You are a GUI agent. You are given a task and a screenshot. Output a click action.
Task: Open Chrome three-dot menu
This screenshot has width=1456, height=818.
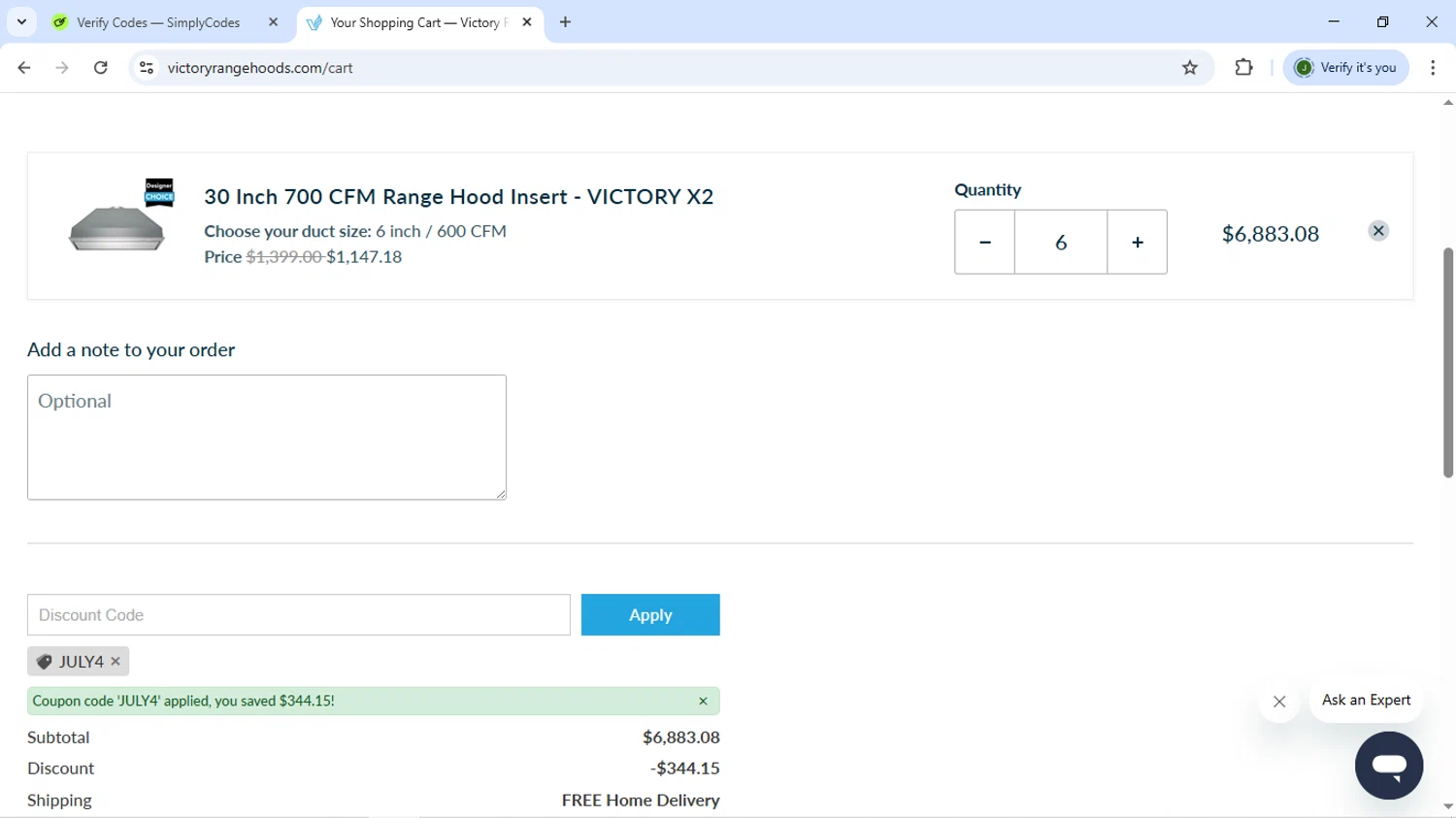1433,68
